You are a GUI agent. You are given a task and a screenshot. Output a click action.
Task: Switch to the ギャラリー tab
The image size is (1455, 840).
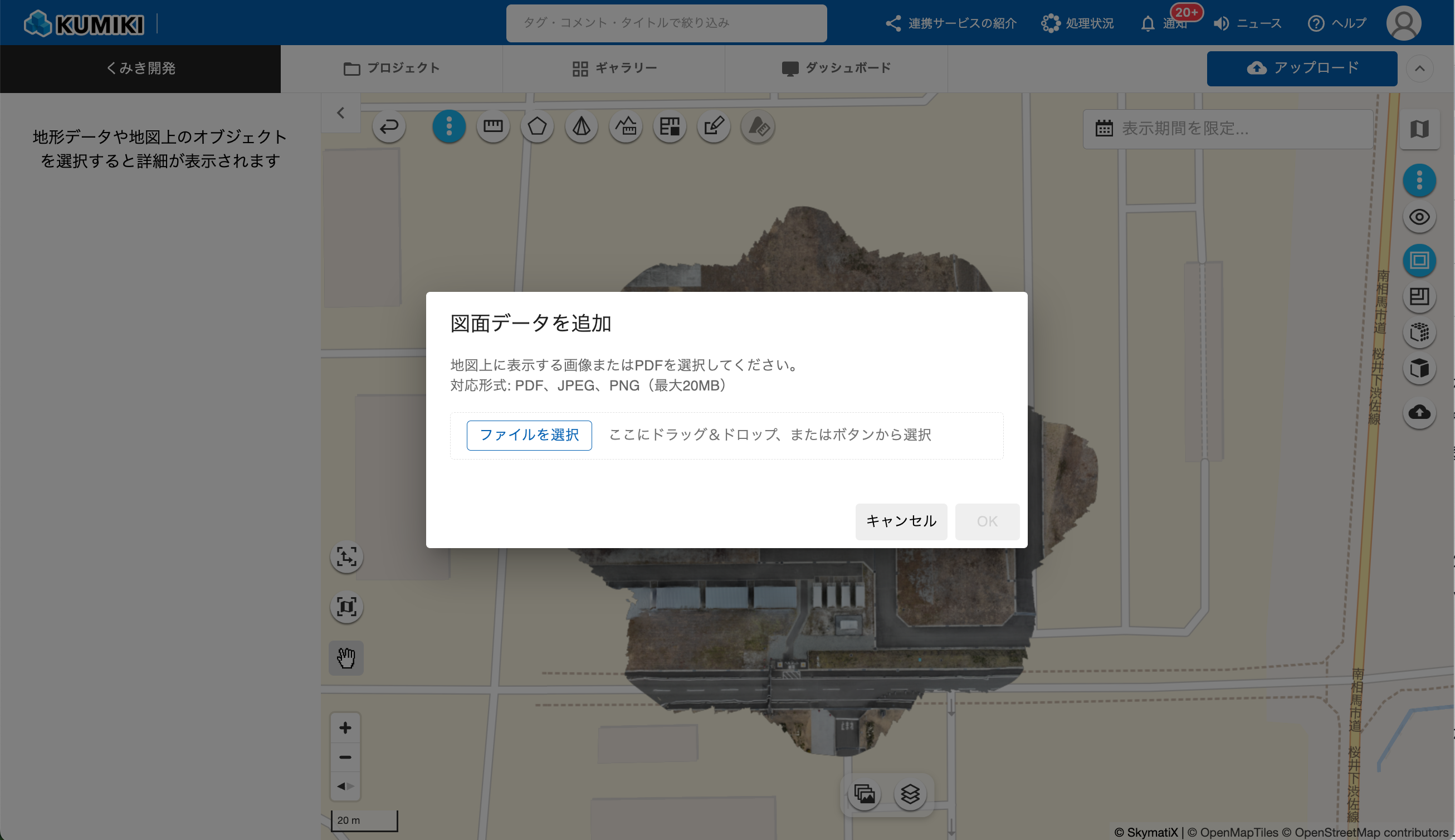tap(614, 69)
